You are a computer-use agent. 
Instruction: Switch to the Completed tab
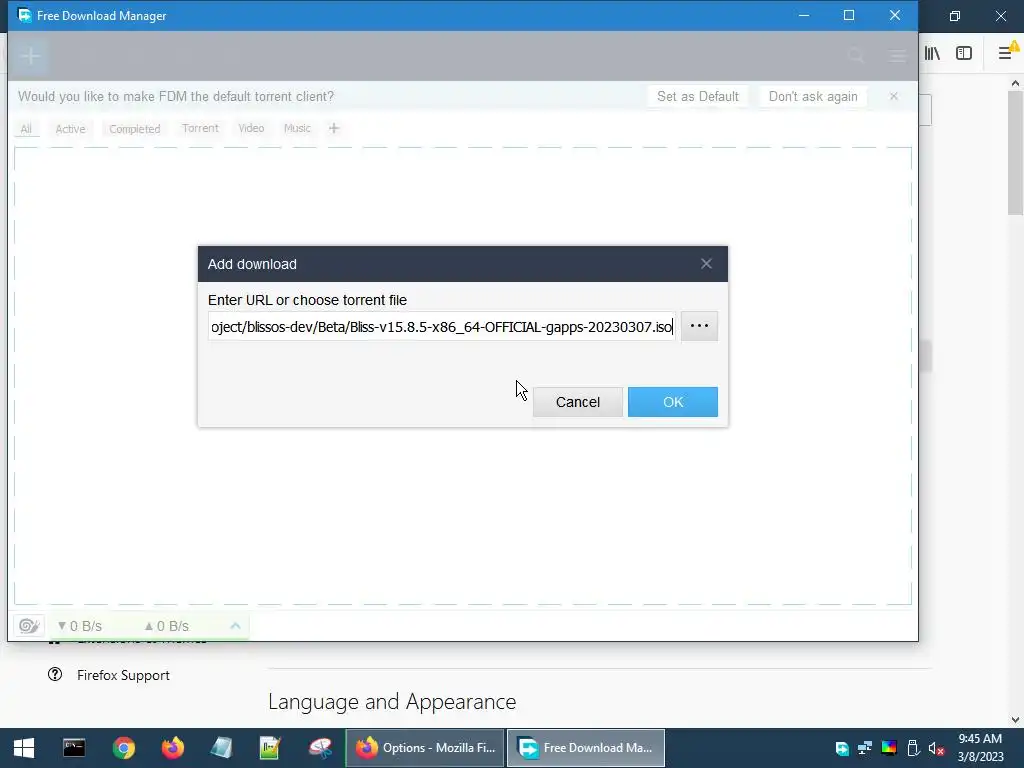(x=135, y=129)
